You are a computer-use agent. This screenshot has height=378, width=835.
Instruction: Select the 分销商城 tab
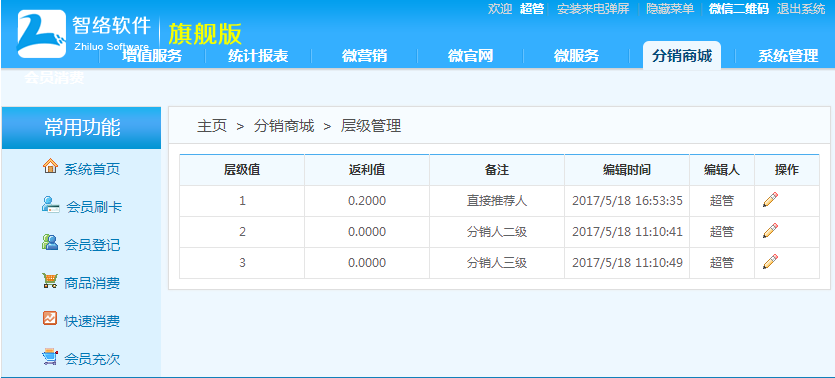pyautogui.click(x=682, y=56)
